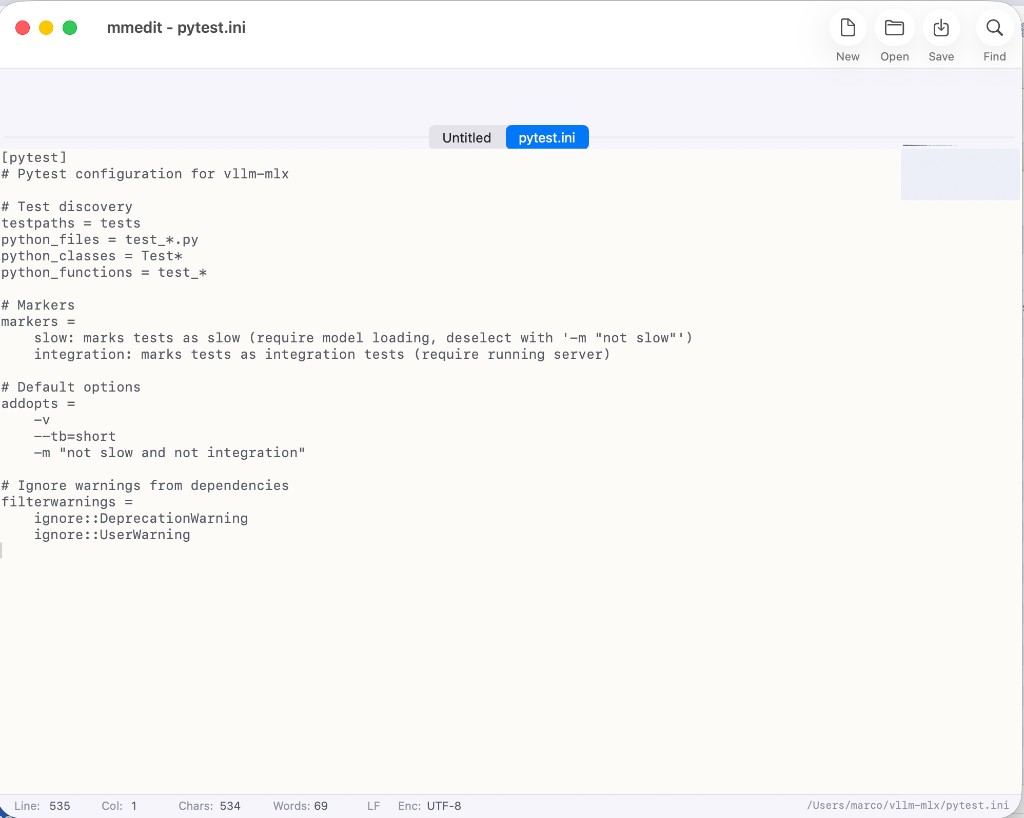Open search using the Find icon
Viewport: 1024px width, 818px height.
pyautogui.click(x=994, y=28)
